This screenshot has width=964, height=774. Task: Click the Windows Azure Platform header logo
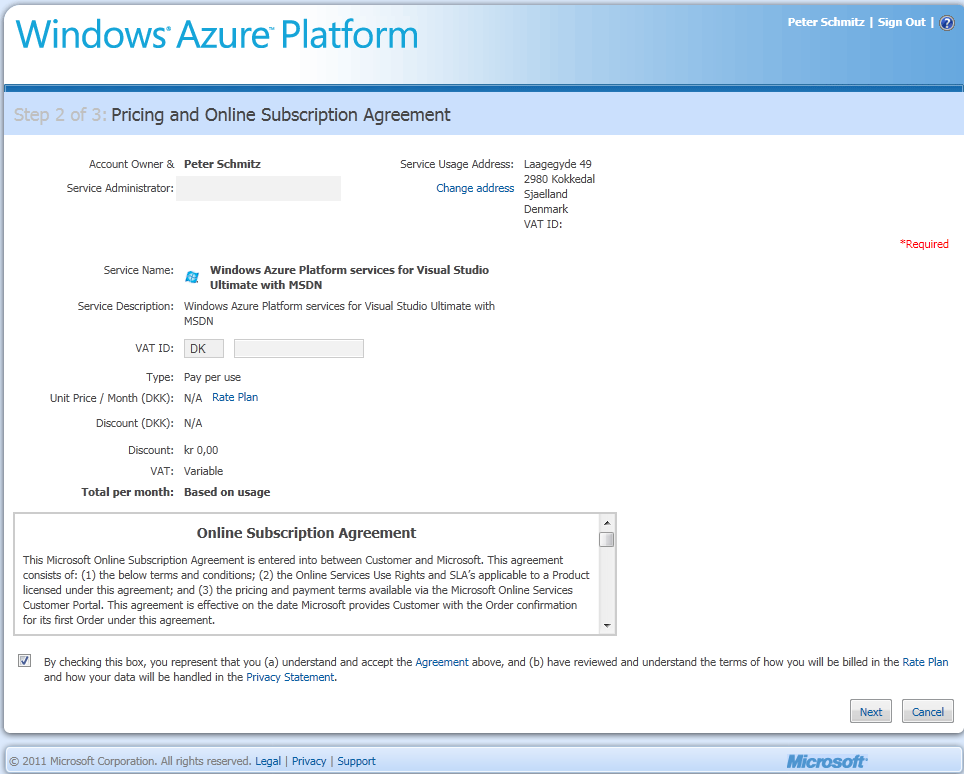(x=216, y=34)
